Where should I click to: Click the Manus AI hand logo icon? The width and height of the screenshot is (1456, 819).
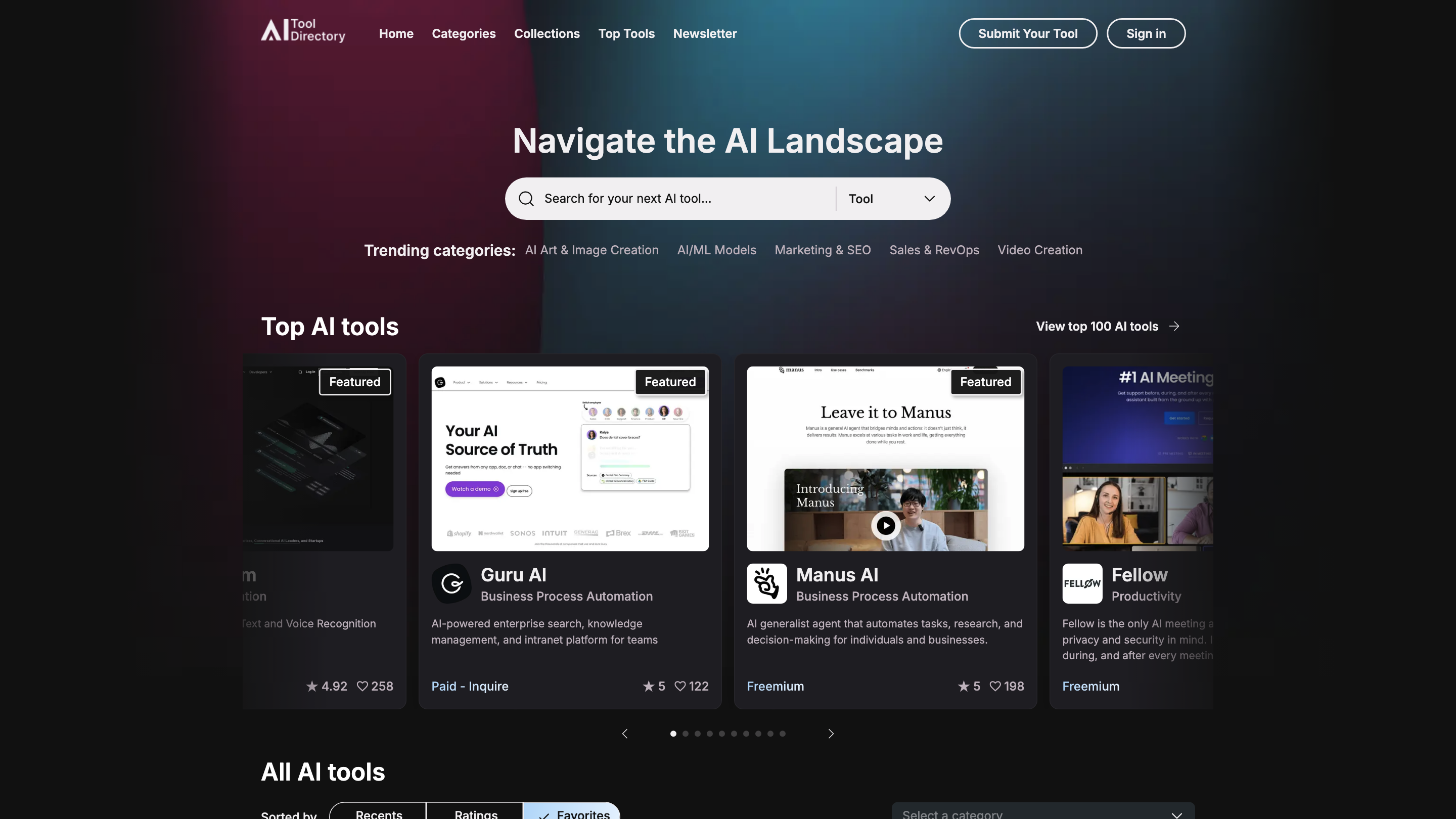pos(766,583)
